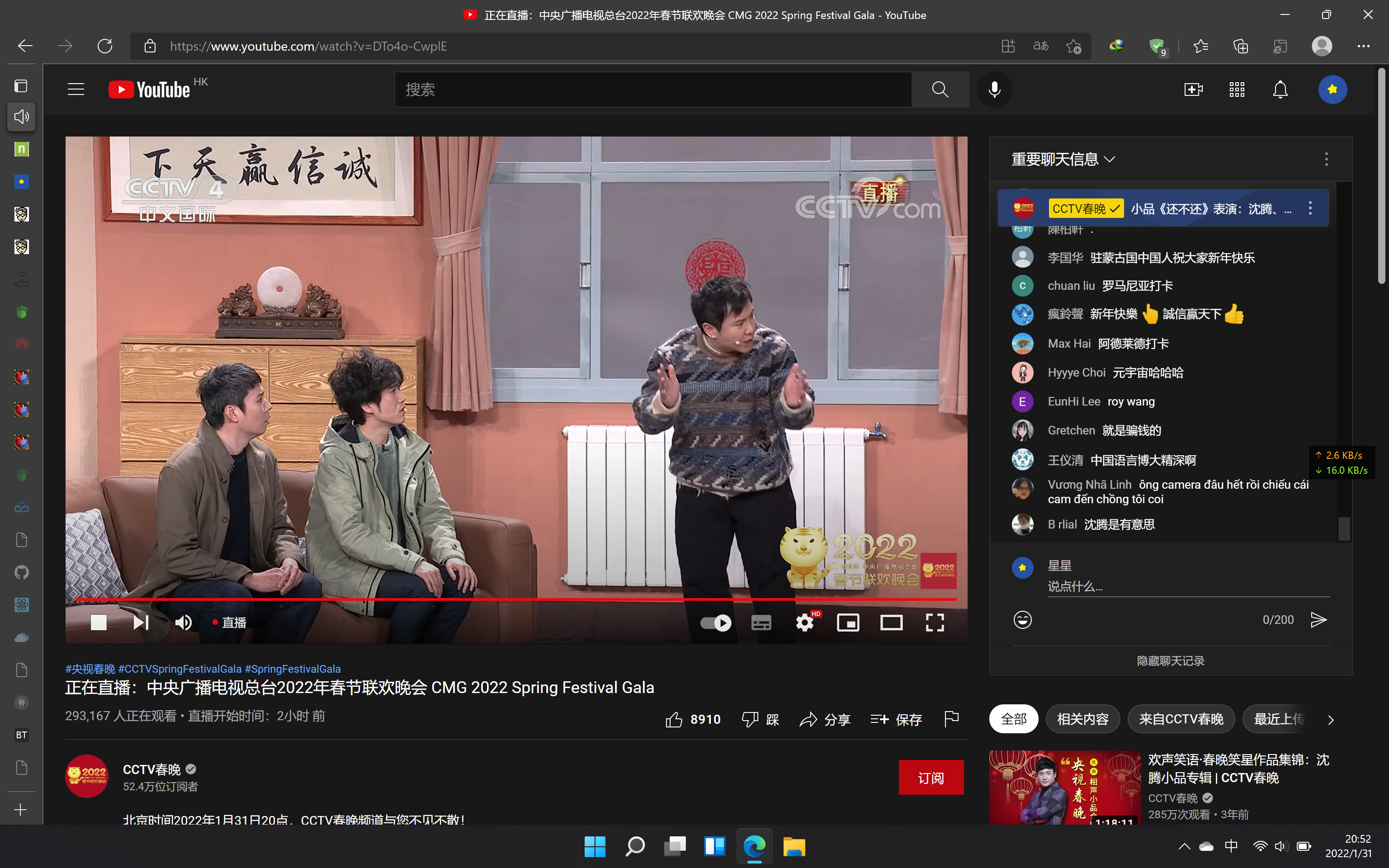This screenshot has height=868, width=1389.
Task: Stop the live video playback
Action: click(x=99, y=623)
